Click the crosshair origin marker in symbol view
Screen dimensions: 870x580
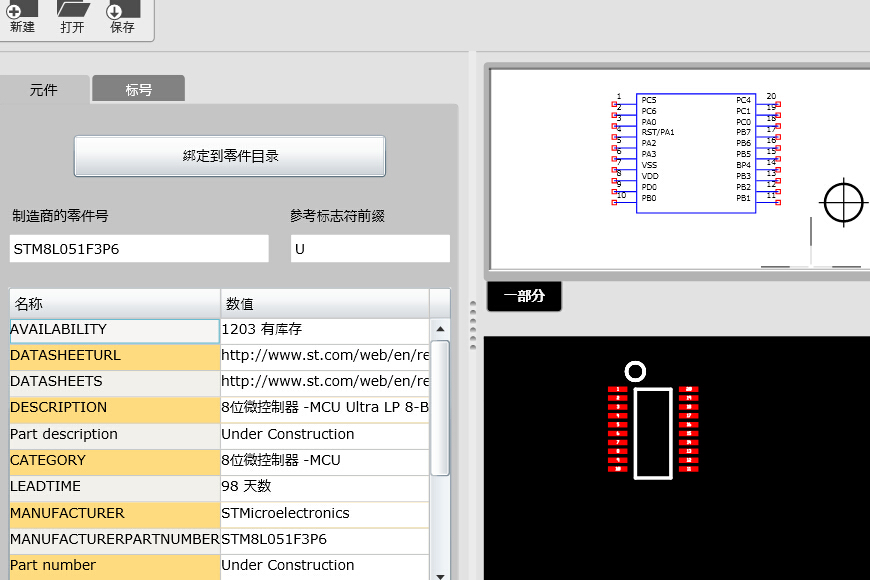(843, 203)
